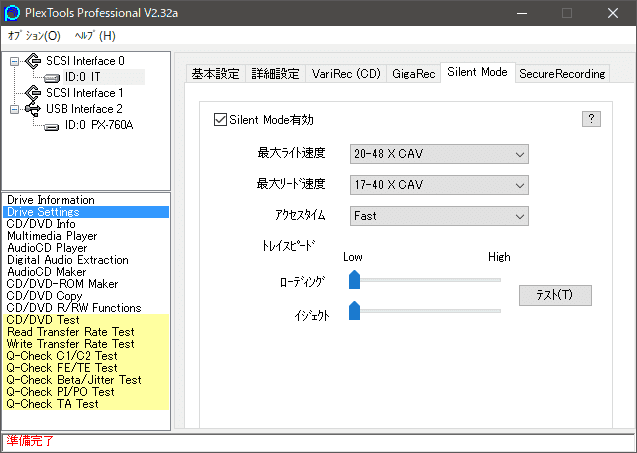
Task: Open the 最大ライト速度 dropdown
Action: click(x=439, y=154)
